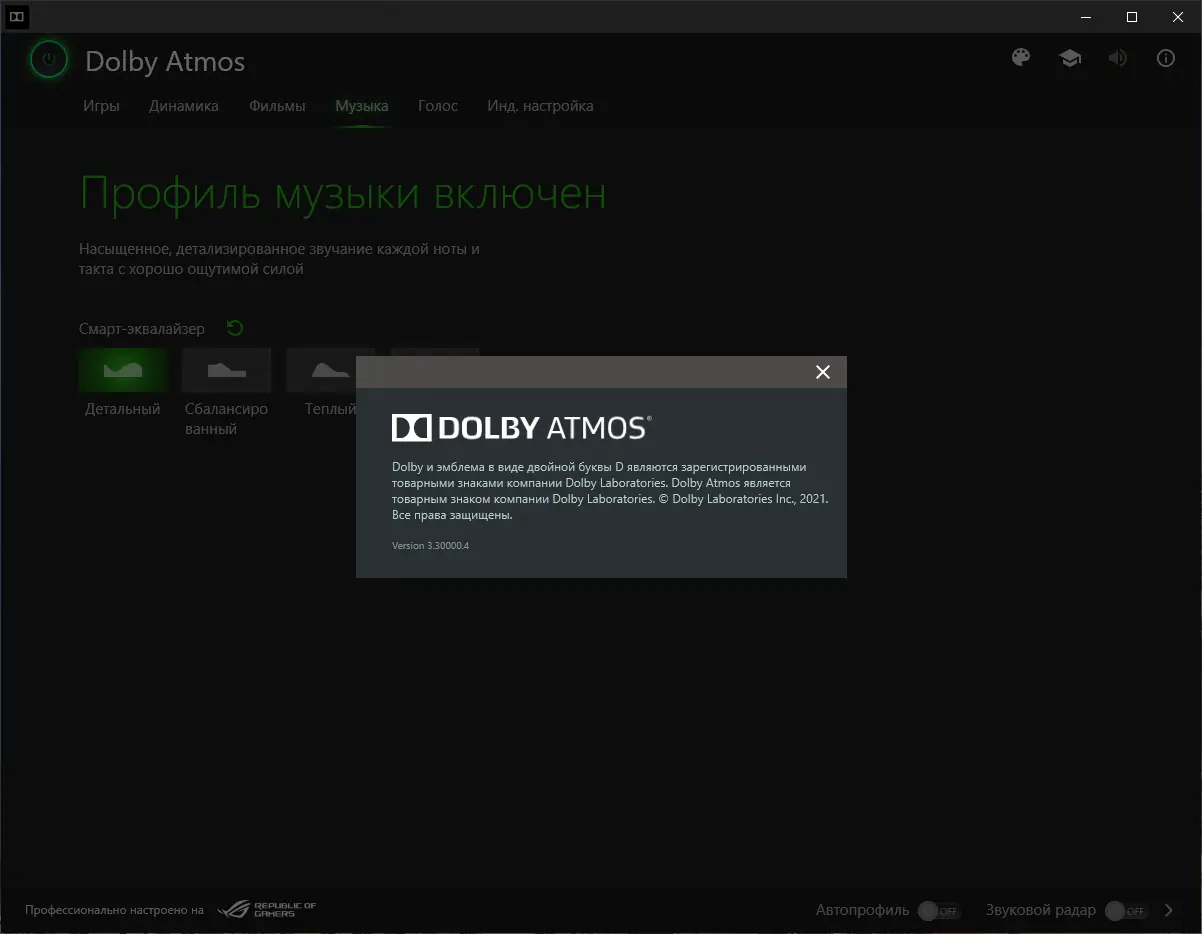Click the Dolby icon in title bar
Image resolution: width=1202 pixels, height=934 pixels.
click(x=16, y=17)
